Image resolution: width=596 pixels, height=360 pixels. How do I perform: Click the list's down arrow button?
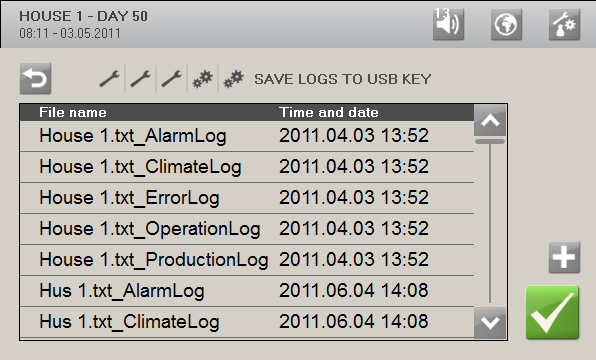490,323
